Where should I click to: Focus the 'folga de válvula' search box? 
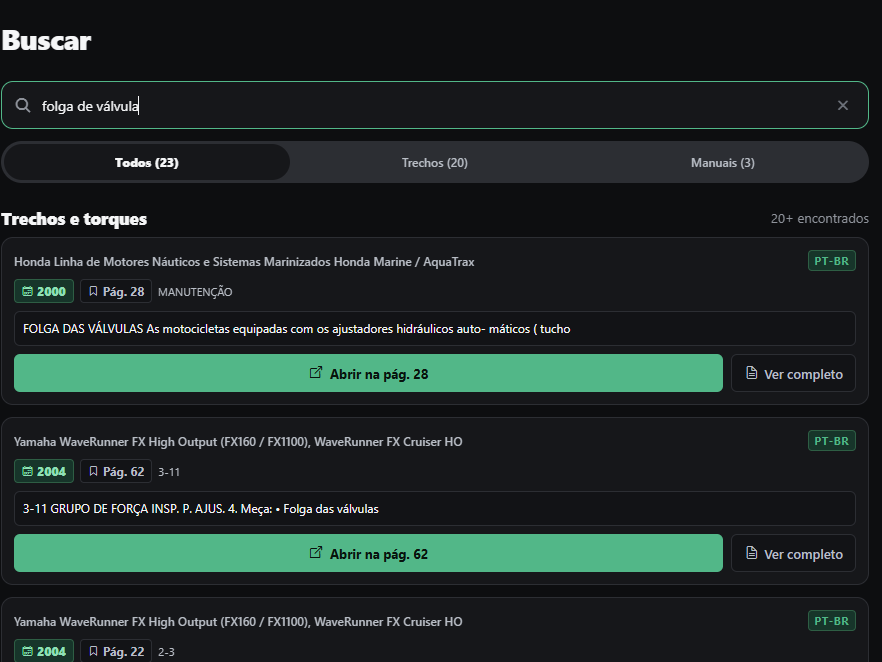click(x=435, y=105)
